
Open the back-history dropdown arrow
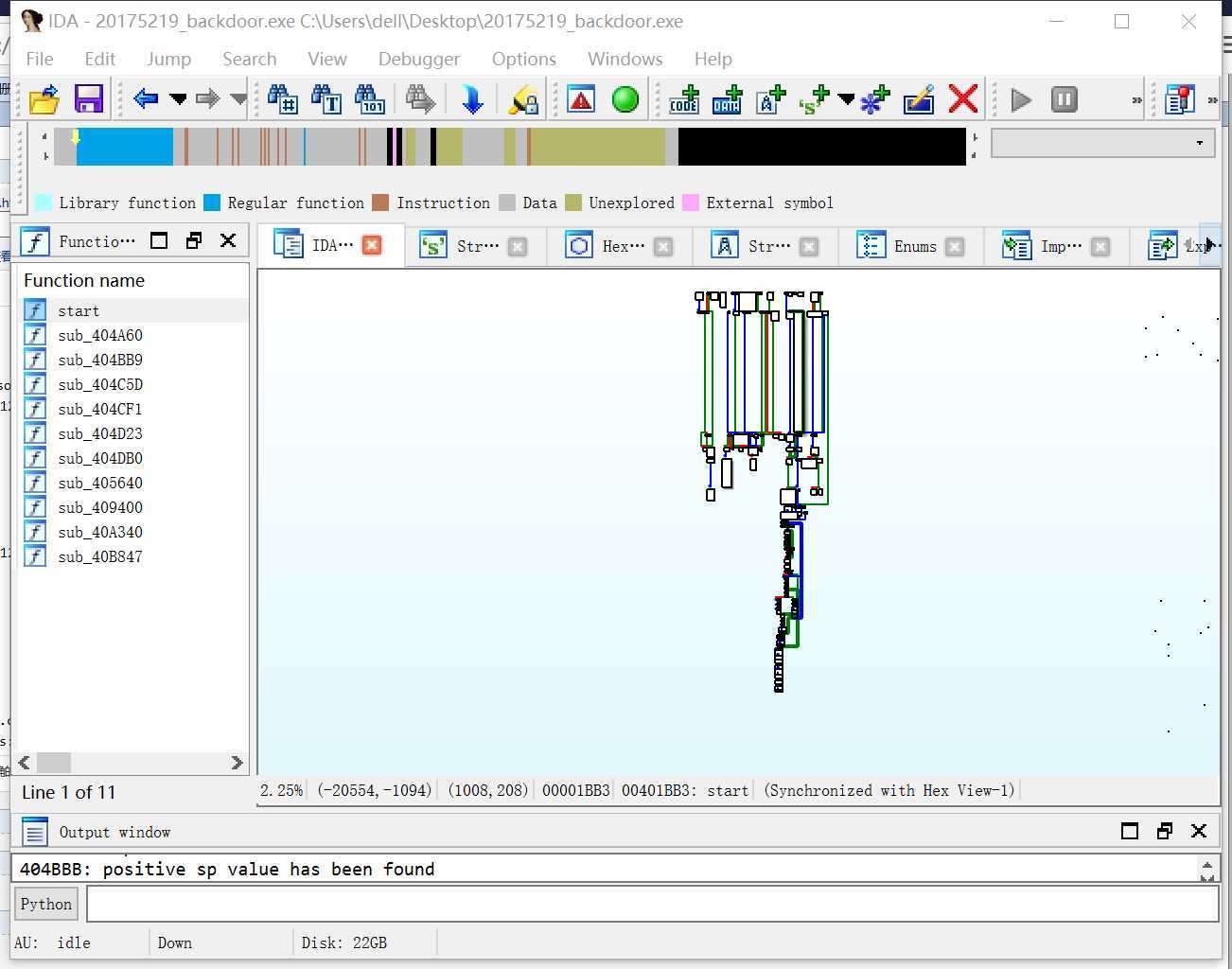178,98
